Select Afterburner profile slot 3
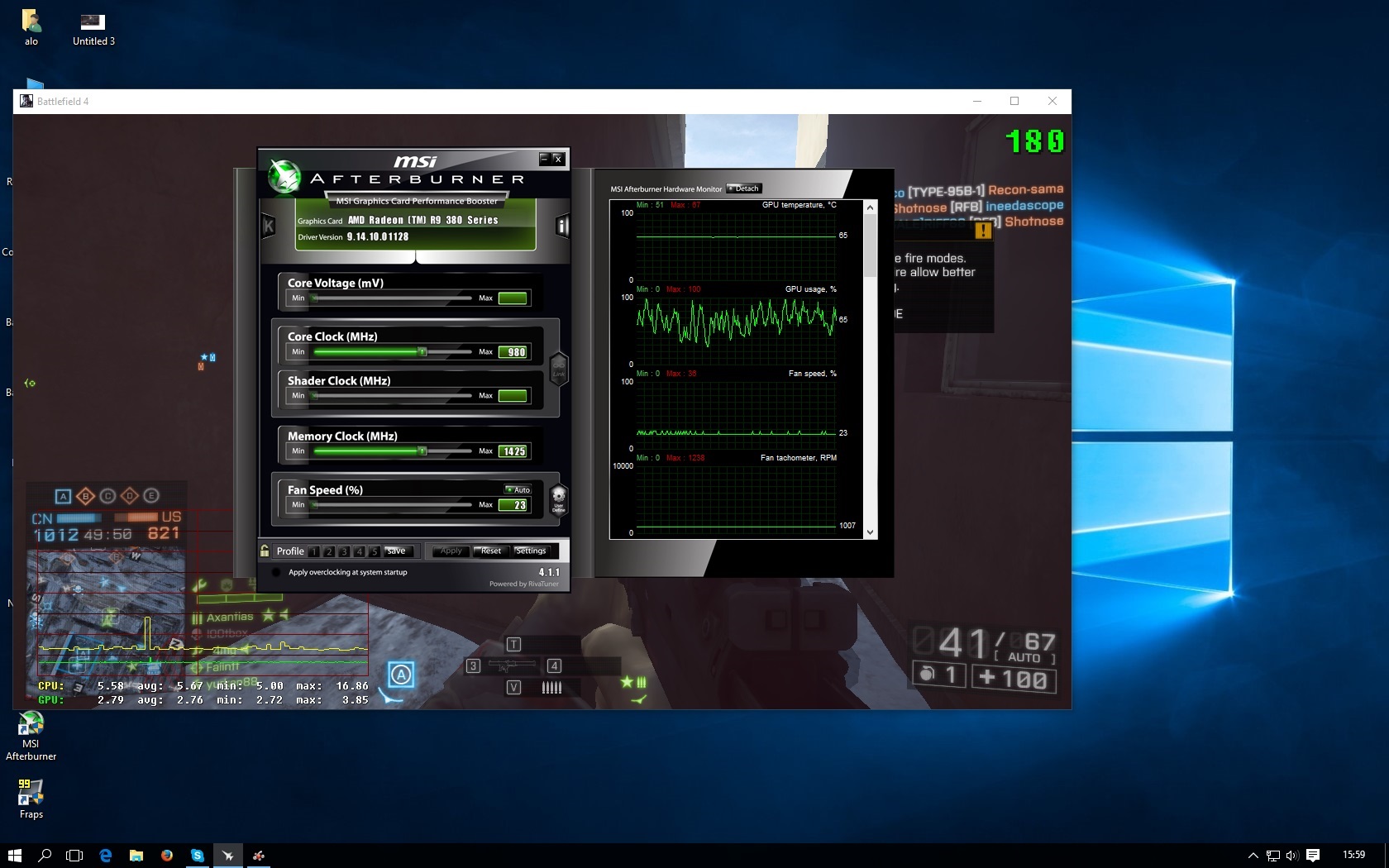This screenshot has width=1389, height=868. (x=344, y=551)
